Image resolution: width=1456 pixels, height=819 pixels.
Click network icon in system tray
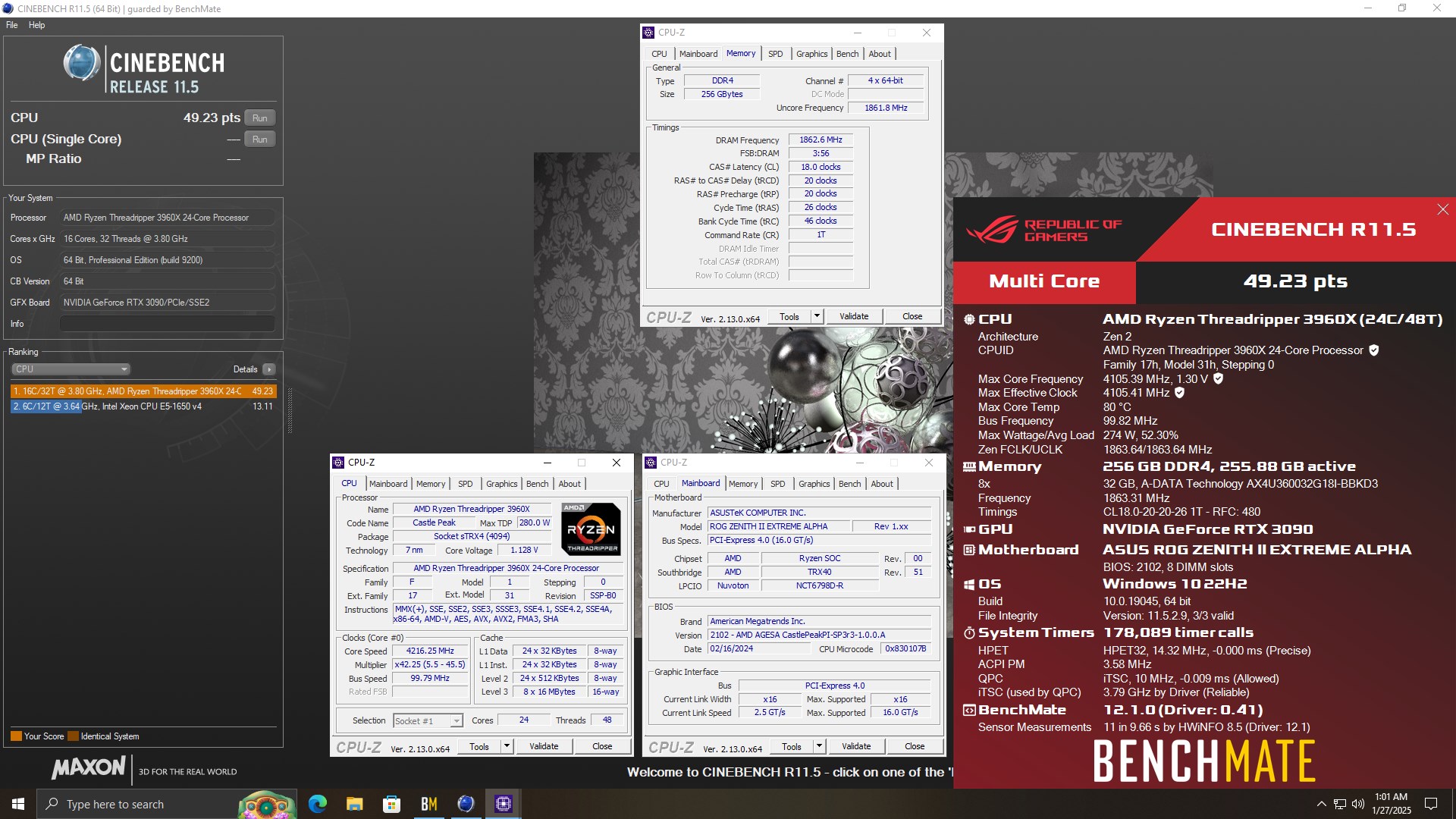1340,804
